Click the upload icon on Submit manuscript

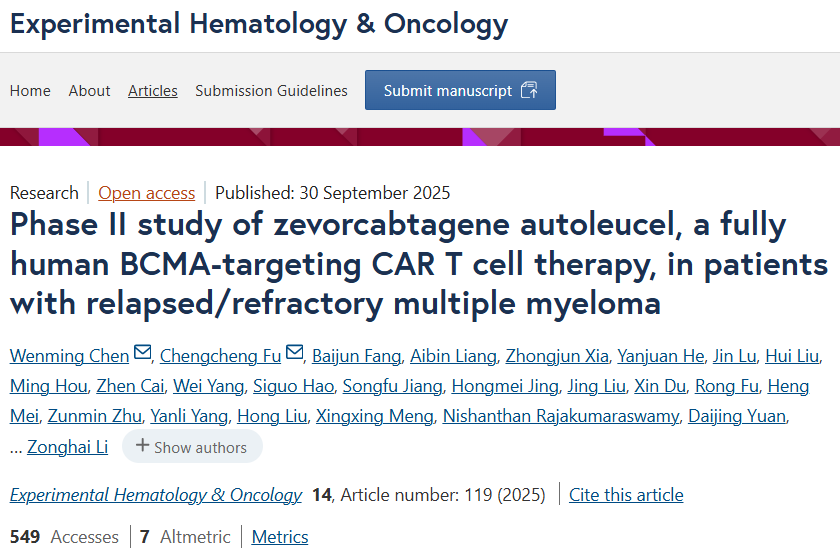530,90
